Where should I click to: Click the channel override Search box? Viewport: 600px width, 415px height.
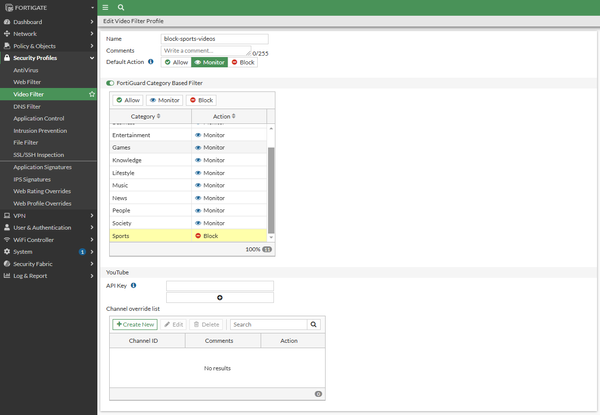click(269, 324)
